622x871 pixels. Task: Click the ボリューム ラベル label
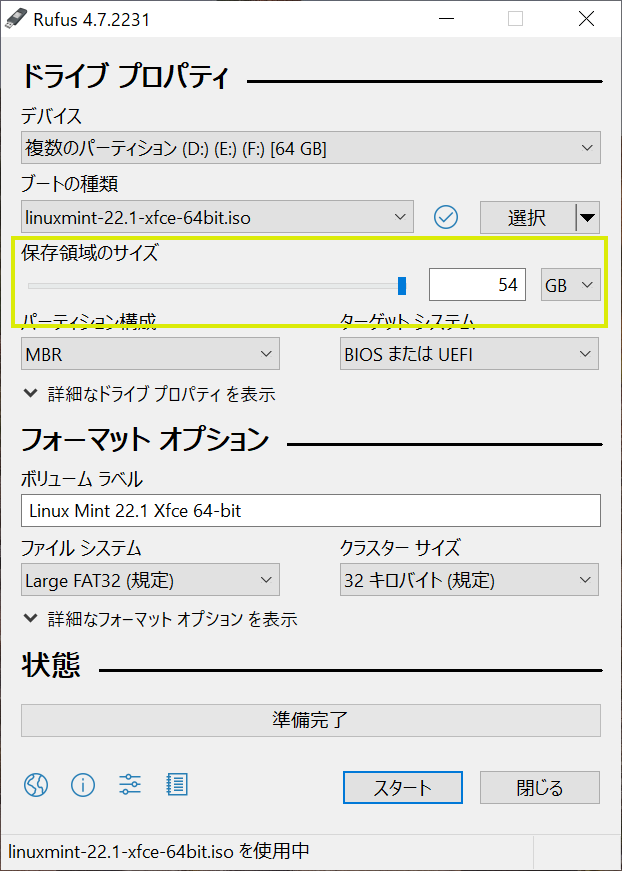[x=82, y=478]
